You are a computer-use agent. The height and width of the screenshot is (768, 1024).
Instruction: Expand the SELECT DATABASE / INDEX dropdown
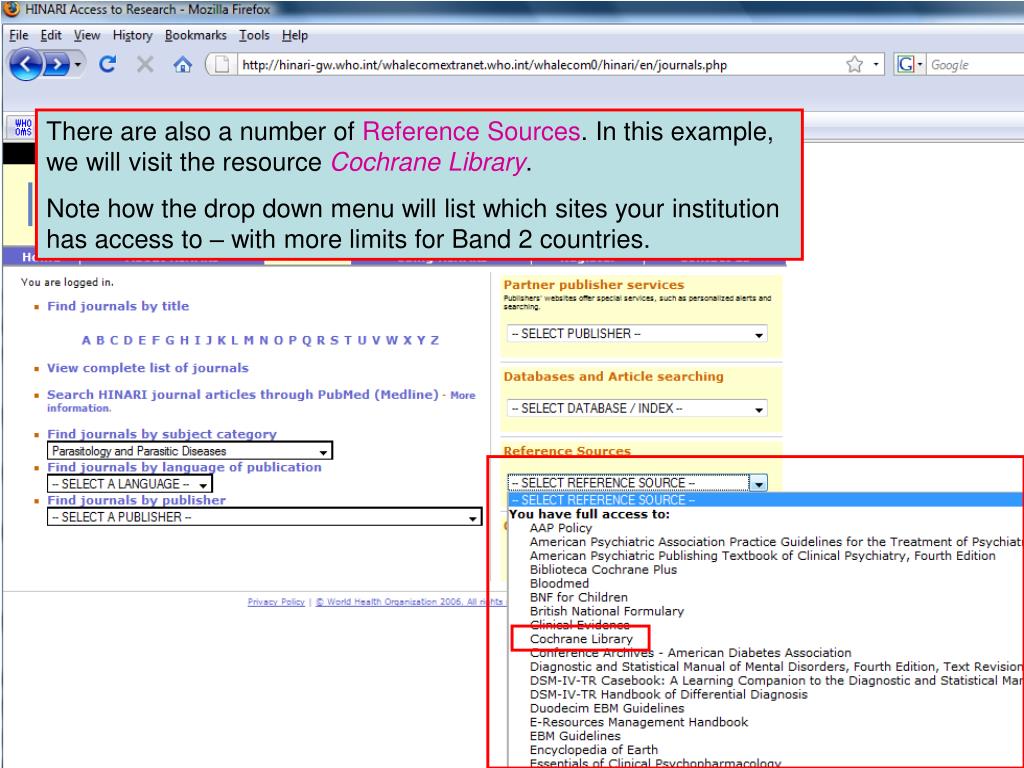[637, 408]
